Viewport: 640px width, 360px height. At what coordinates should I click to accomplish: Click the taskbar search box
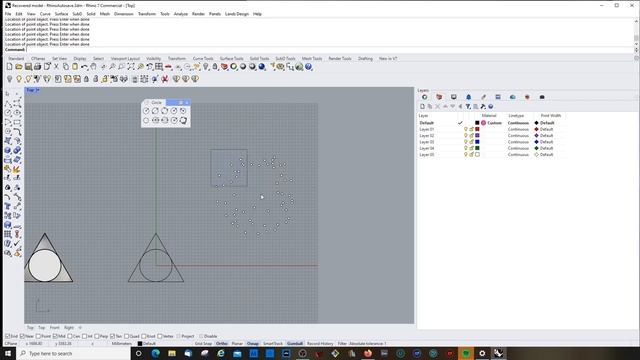(73, 353)
